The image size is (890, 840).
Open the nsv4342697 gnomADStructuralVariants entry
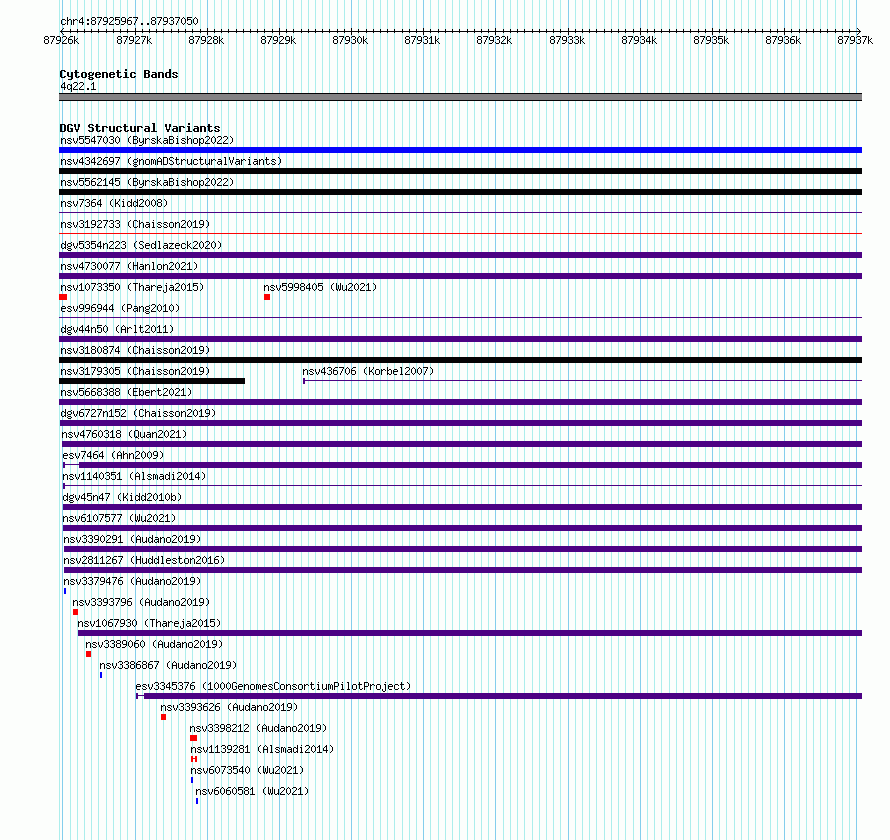pos(171,161)
